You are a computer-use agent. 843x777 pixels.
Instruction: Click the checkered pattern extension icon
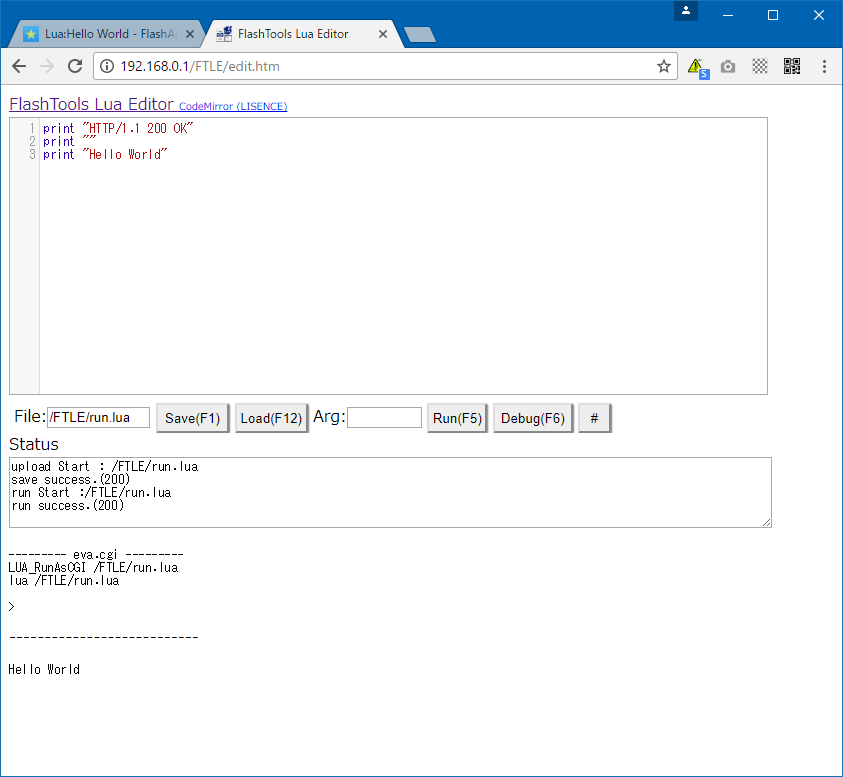click(x=760, y=66)
